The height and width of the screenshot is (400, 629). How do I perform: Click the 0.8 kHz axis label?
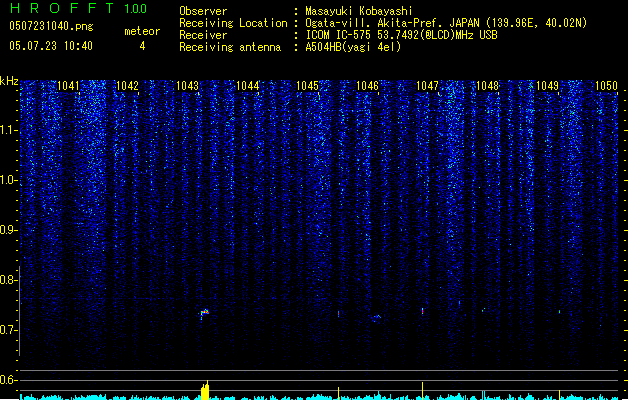click(8, 280)
